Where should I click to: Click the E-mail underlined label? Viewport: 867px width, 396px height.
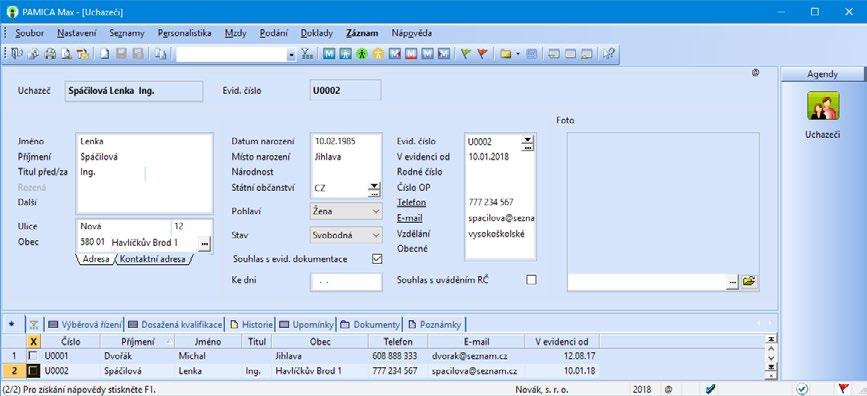[410, 218]
